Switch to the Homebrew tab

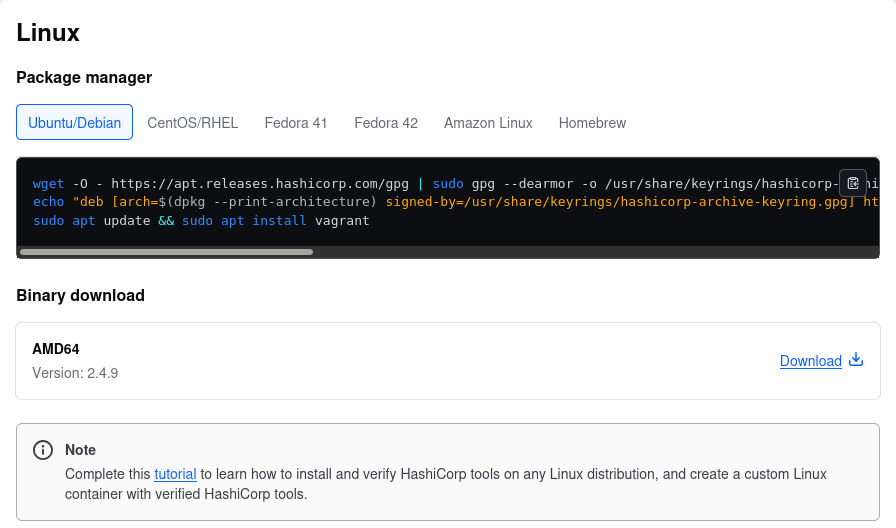(592, 123)
